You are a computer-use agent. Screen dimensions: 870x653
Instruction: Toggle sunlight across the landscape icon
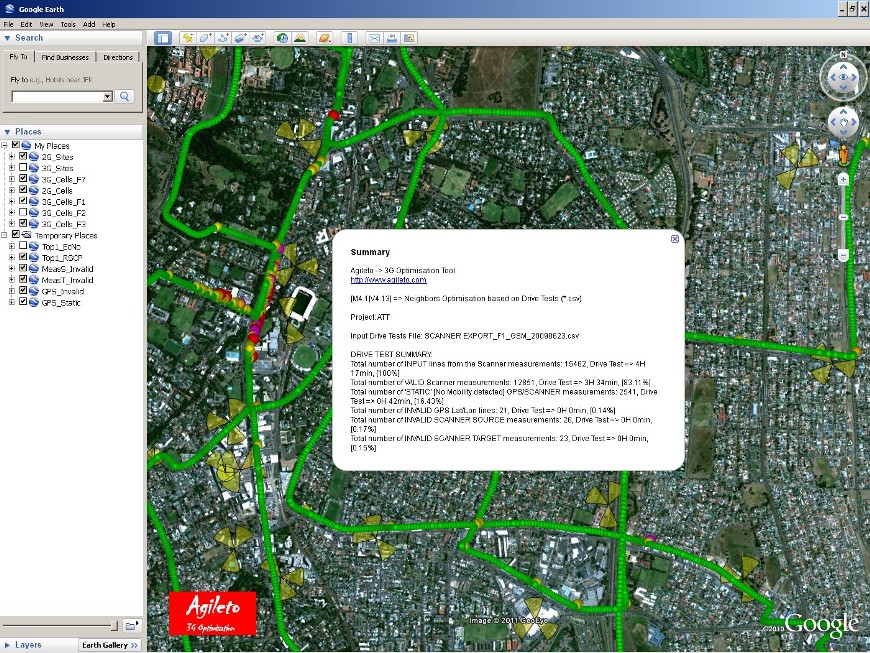coord(299,38)
